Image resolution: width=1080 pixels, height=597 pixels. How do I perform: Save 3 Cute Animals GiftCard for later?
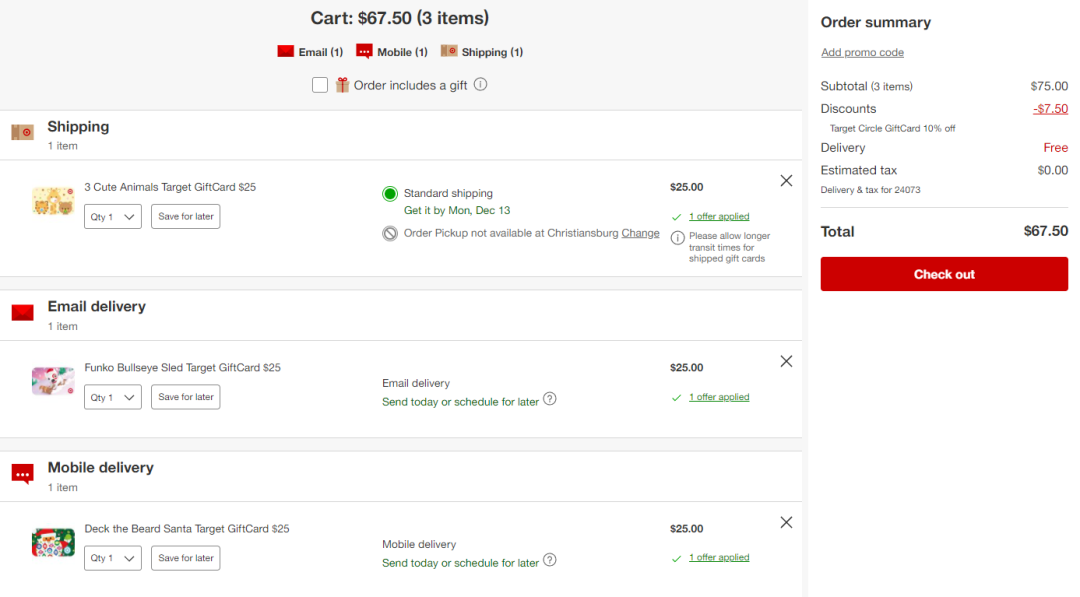186,216
